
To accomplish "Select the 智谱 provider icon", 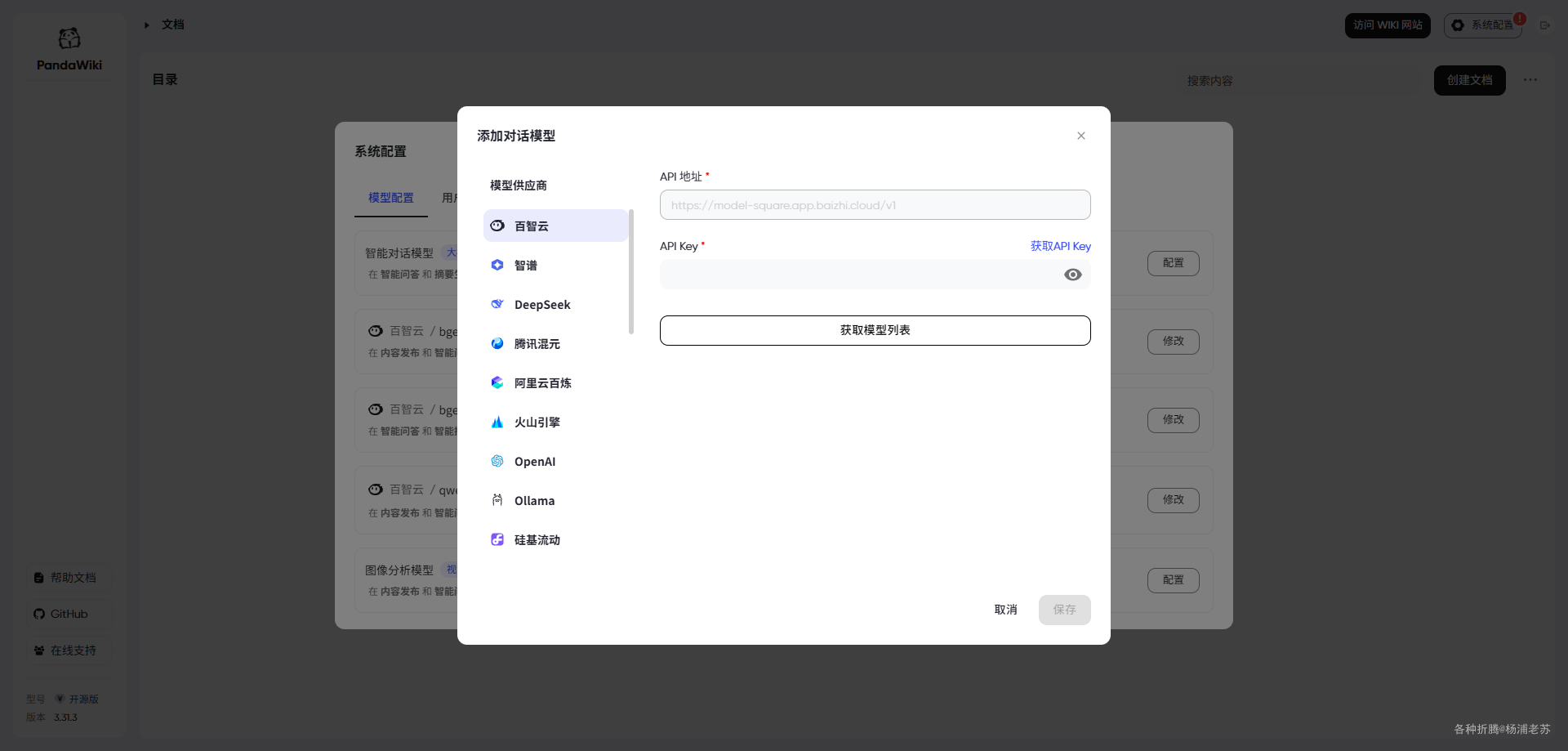I will [497, 265].
